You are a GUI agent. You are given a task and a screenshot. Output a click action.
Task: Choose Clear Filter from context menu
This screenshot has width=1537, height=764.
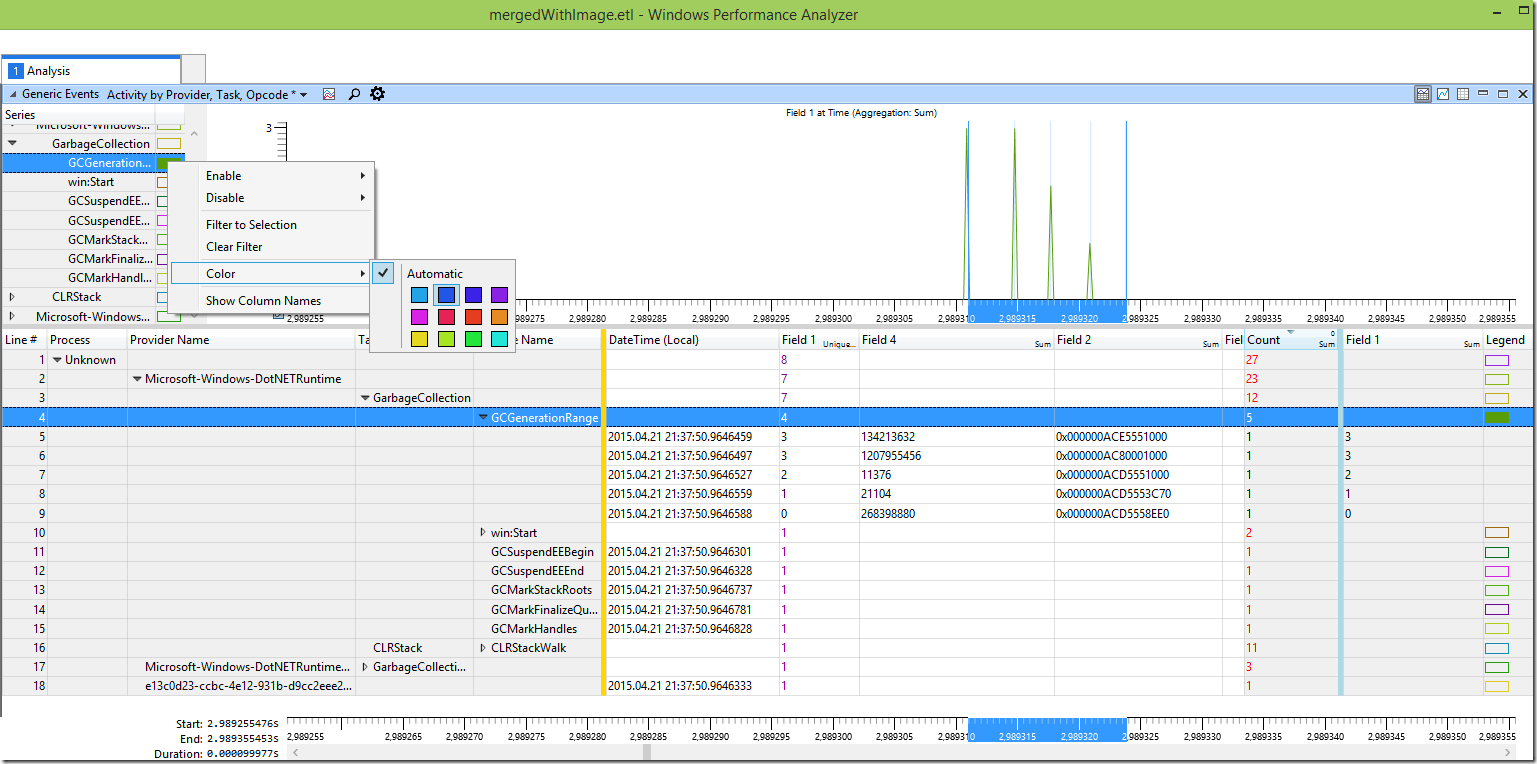pyautogui.click(x=271, y=247)
